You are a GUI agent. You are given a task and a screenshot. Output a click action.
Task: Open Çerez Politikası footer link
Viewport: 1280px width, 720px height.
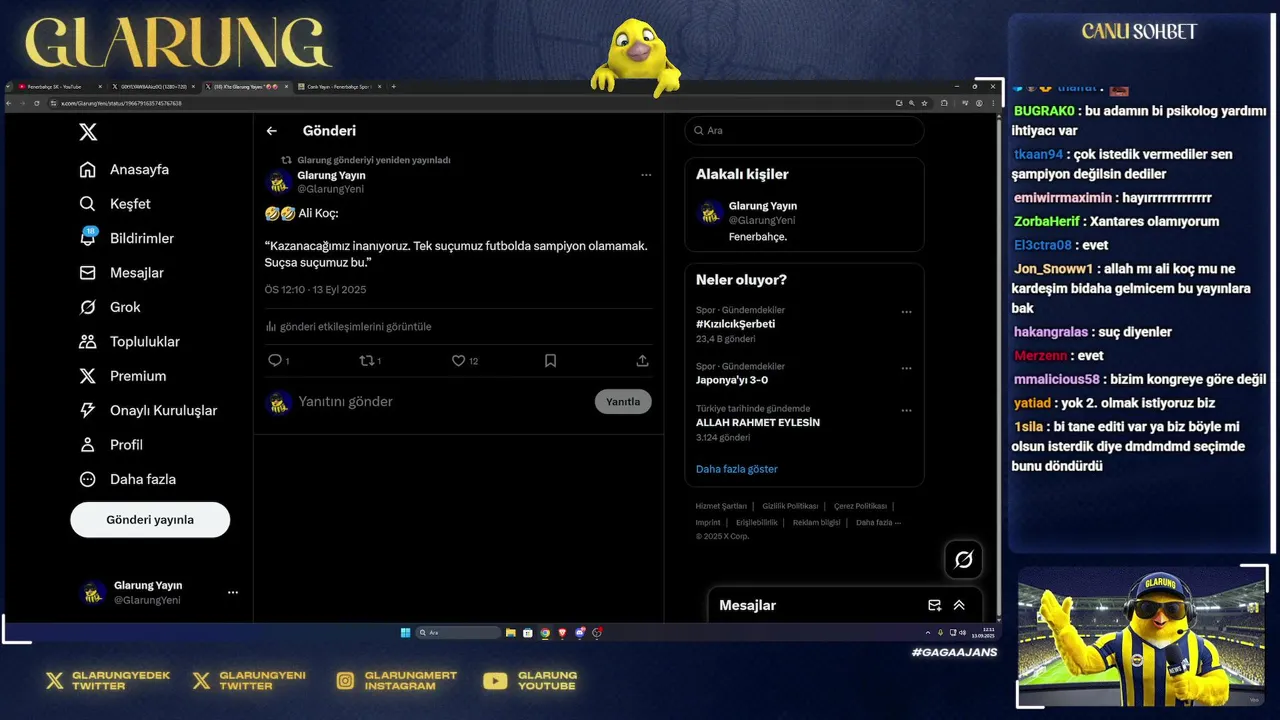point(860,506)
